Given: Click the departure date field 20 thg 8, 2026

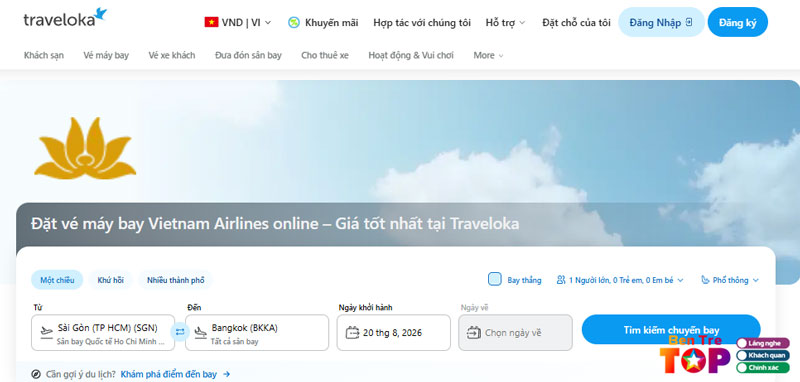Looking at the screenshot, I should (393, 333).
